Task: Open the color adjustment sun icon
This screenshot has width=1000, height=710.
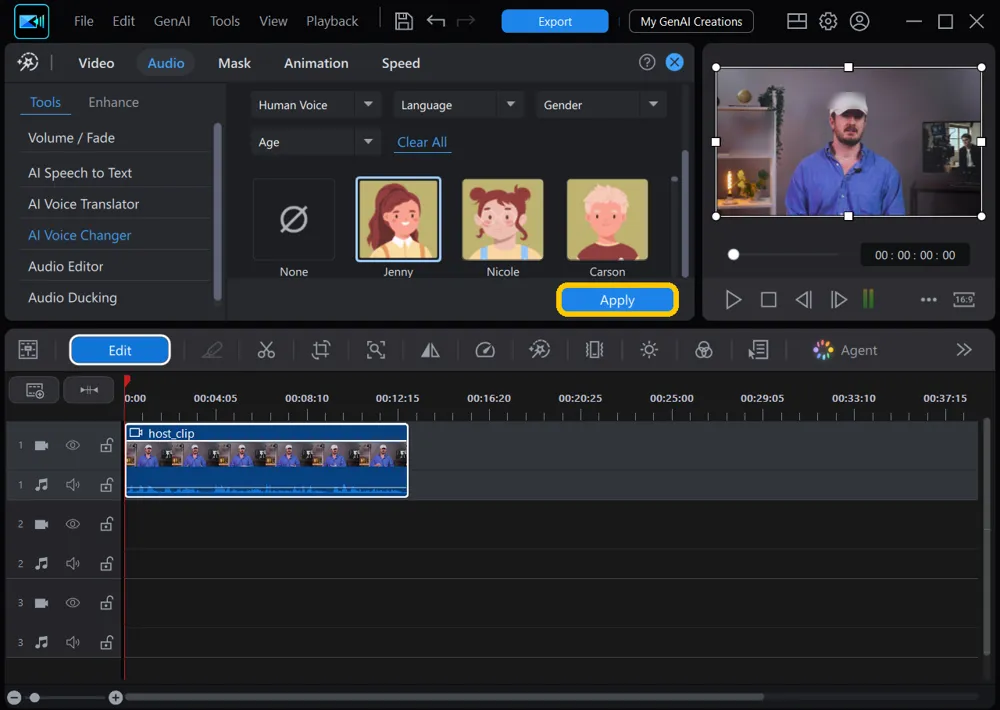Action: tap(649, 350)
